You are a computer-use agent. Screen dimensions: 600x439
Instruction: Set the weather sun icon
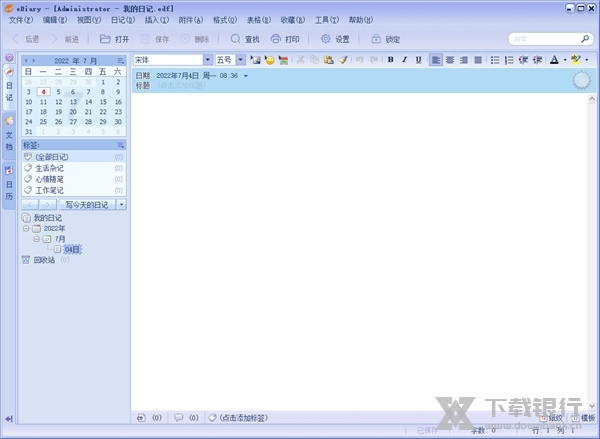581,80
